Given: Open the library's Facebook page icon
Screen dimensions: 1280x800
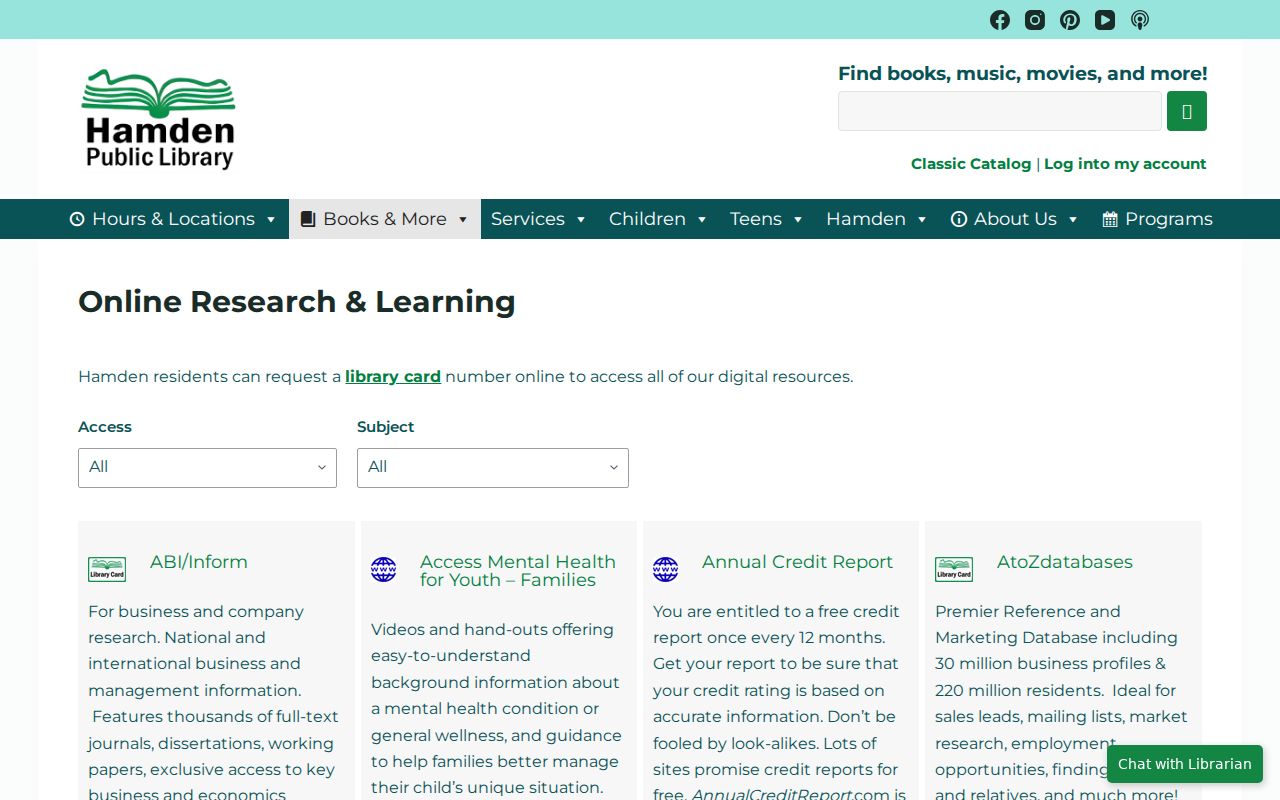Looking at the screenshot, I should click(1000, 20).
